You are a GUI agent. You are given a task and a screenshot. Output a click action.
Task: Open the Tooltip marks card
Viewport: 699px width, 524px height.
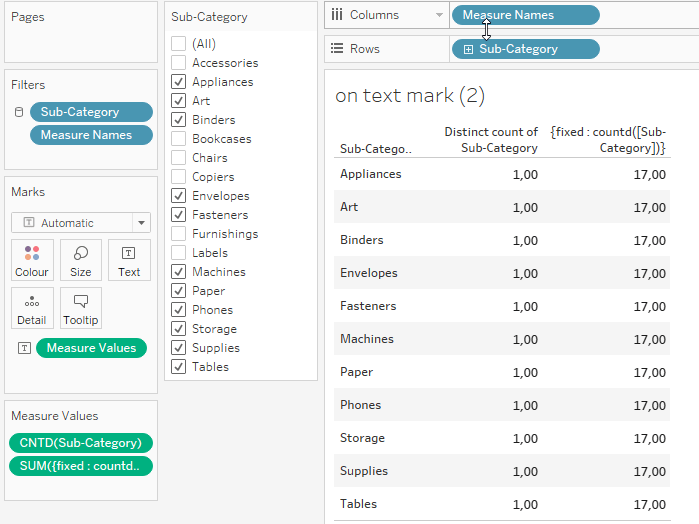80,307
